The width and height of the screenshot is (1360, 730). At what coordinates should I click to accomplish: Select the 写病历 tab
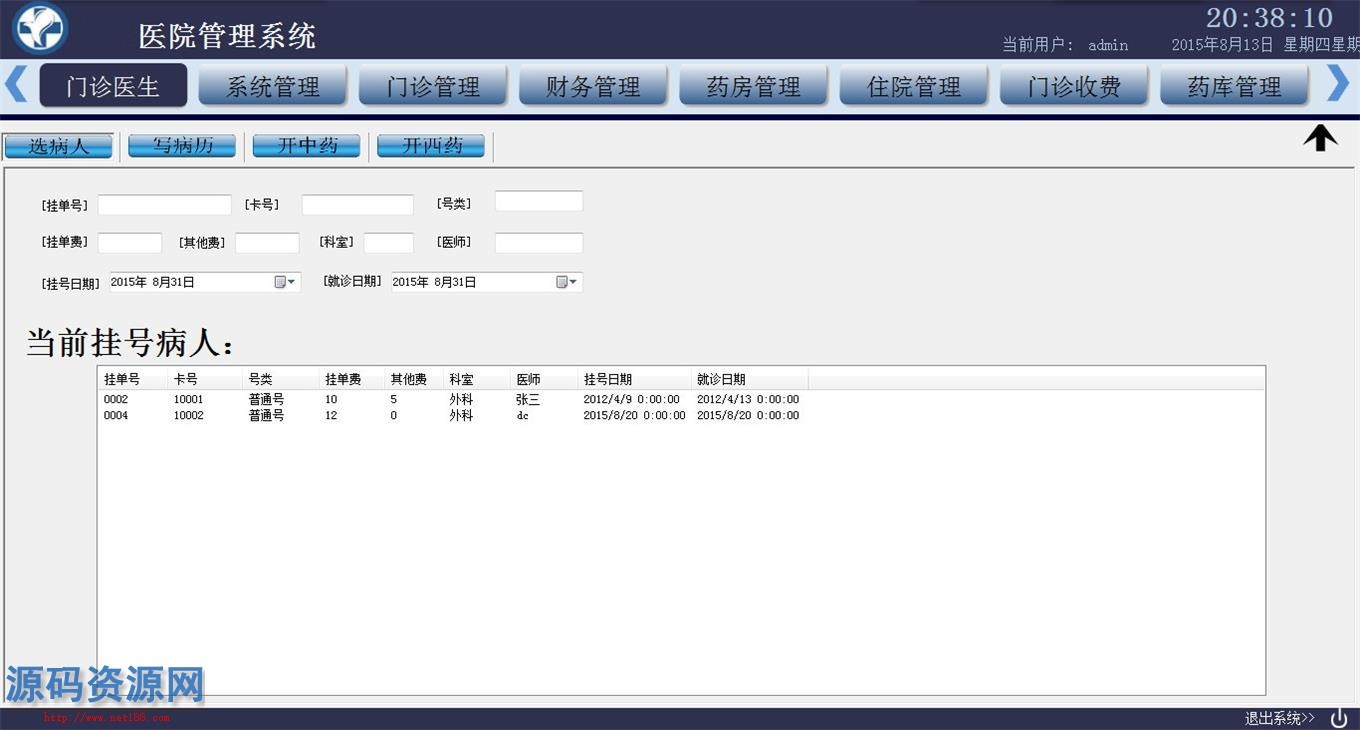coord(182,146)
